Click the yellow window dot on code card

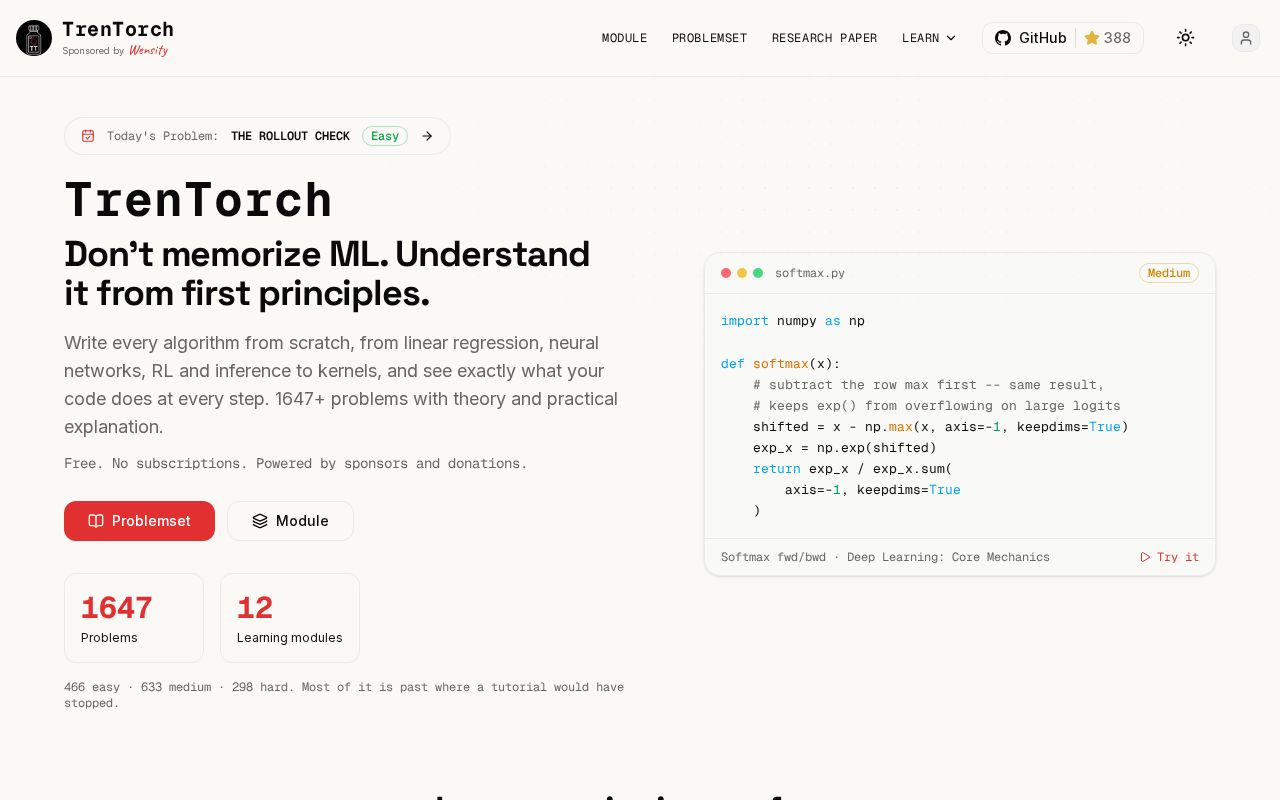coord(742,273)
